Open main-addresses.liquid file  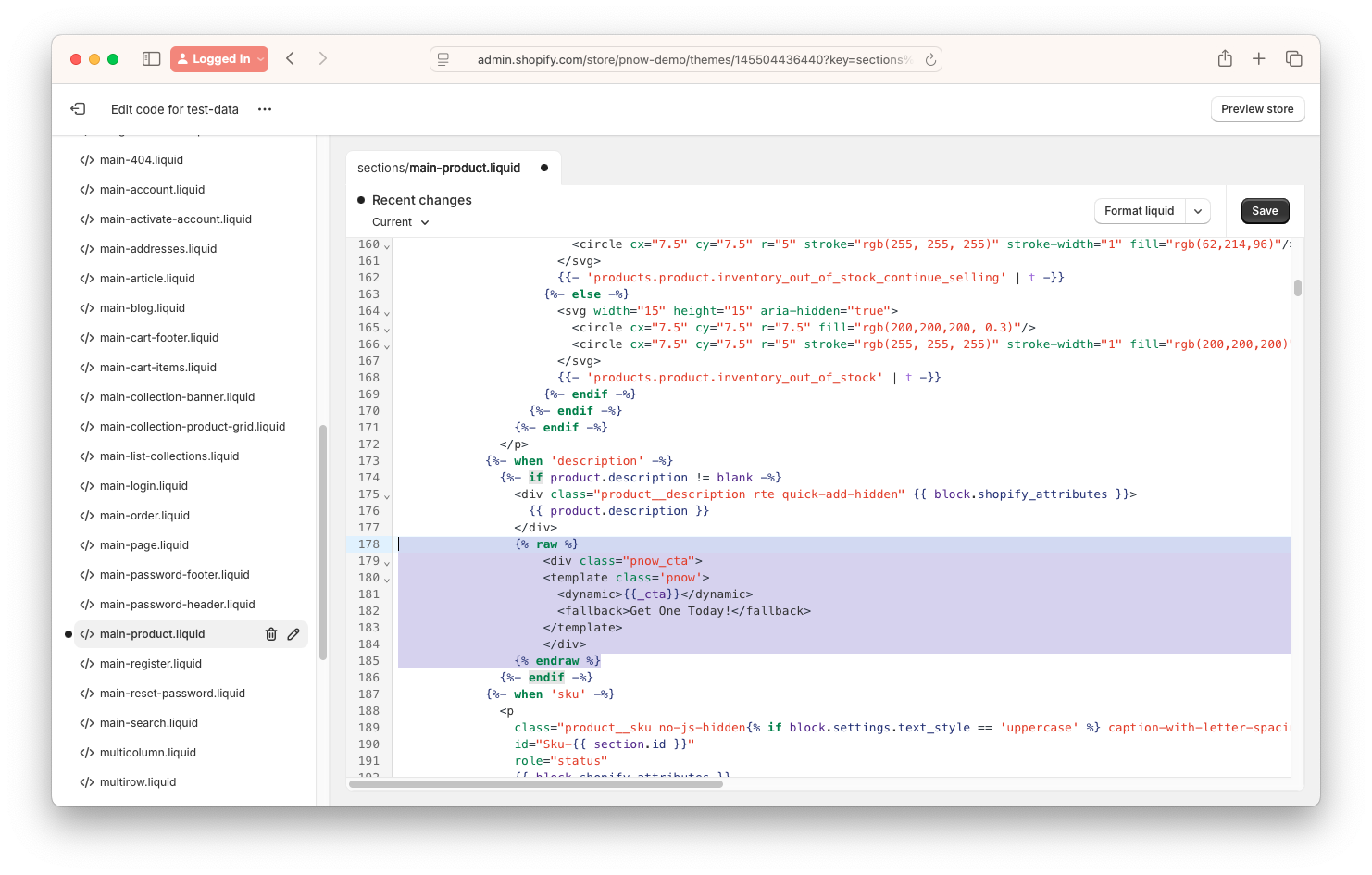pyautogui.click(x=158, y=249)
